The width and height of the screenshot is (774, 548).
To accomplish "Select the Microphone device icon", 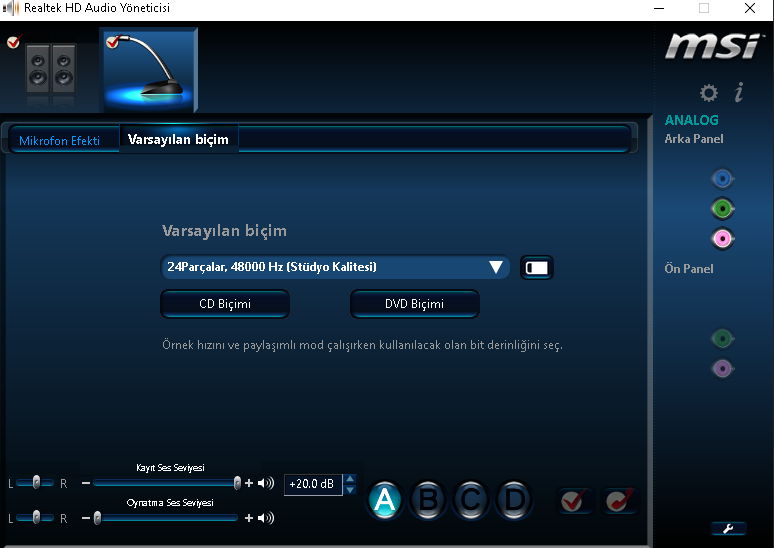I will (149, 70).
